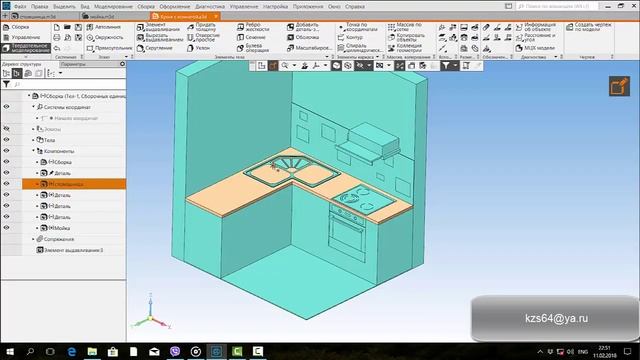The width and height of the screenshot is (640, 360).
Task: Open МЦХ модели tool
Action: click(x=535, y=48)
